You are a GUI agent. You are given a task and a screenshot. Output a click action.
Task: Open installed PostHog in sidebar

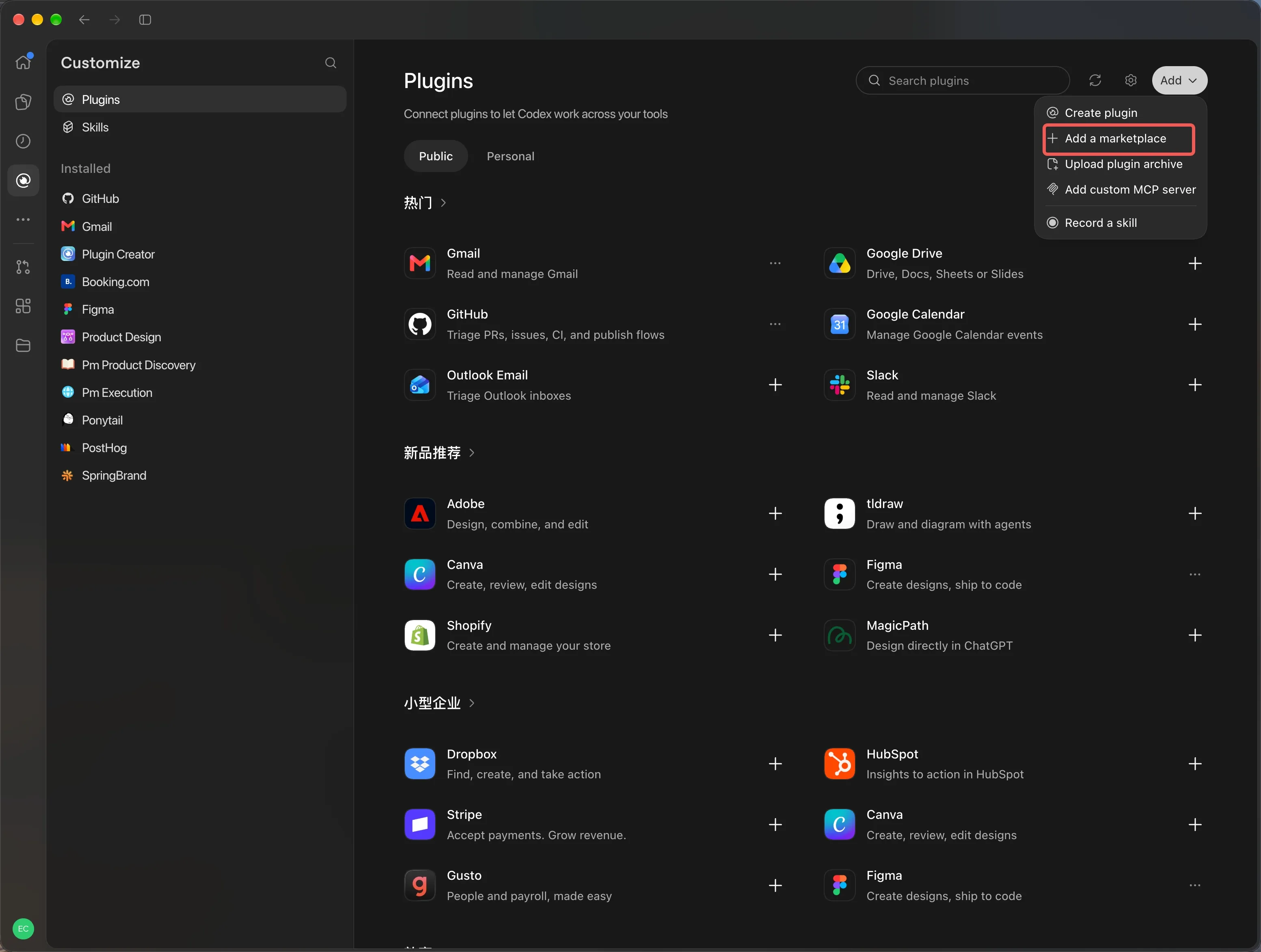click(x=200, y=448)
